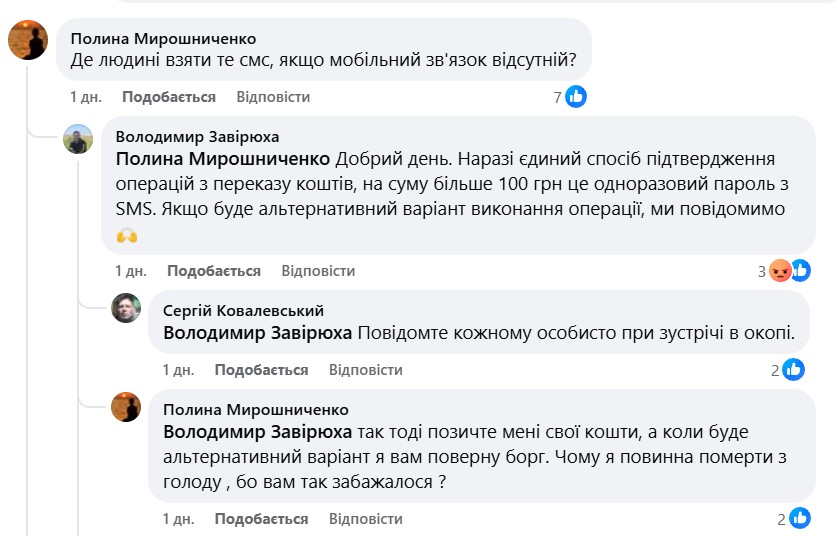Viewport: 837px width, 536px height.
Task: Click mention Полина Мирошниченко in Володимир's reply
Action: (224, 160)
